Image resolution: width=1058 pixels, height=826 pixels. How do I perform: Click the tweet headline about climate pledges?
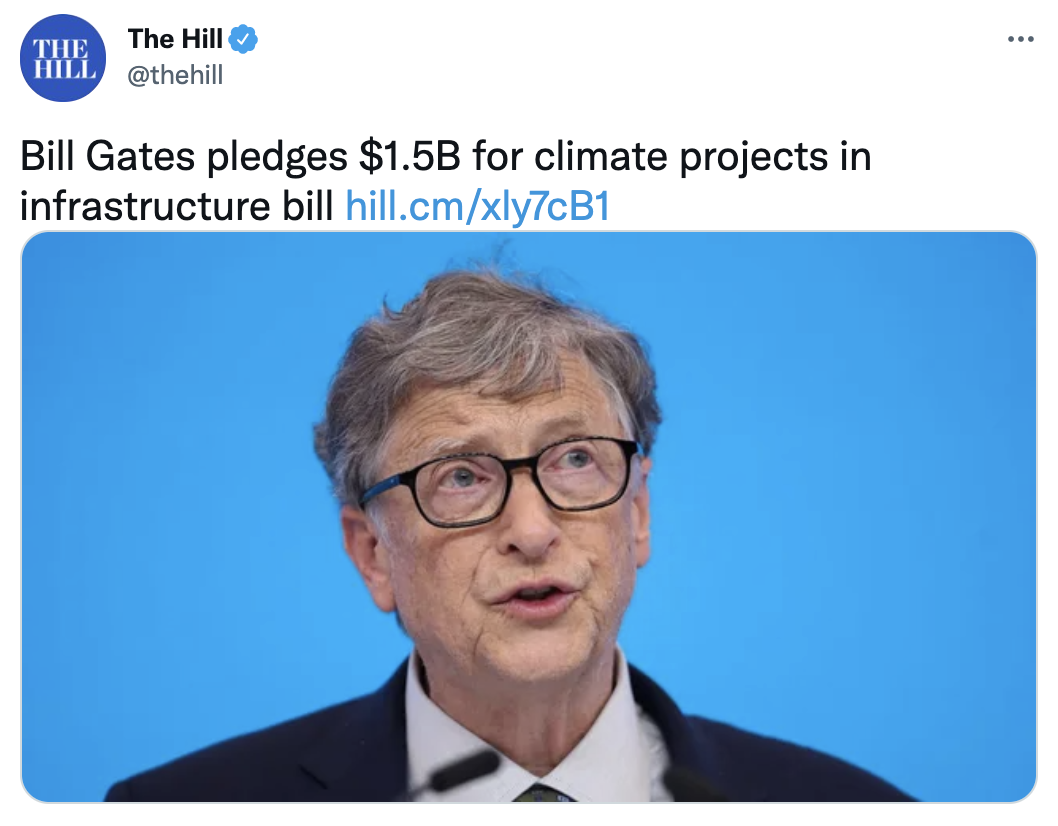445,181
